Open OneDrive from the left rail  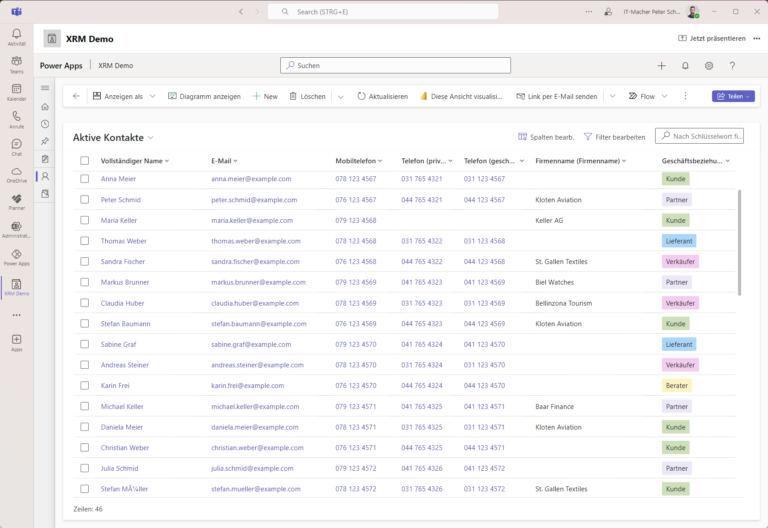pyautogui.click(x=16, y=174)
